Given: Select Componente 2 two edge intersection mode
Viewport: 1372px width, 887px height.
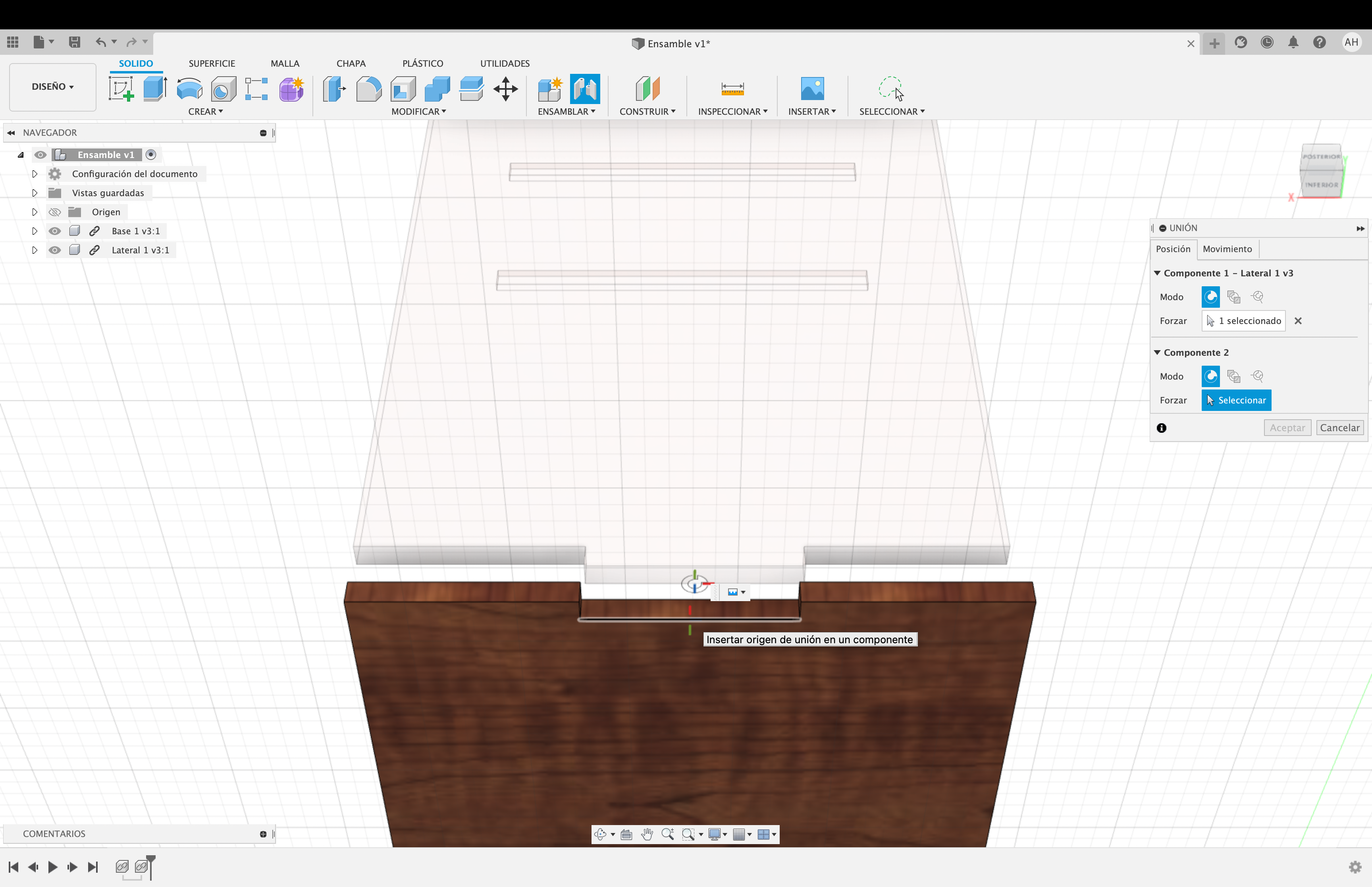Looking at the screenshot, I should pos(1257,376).
